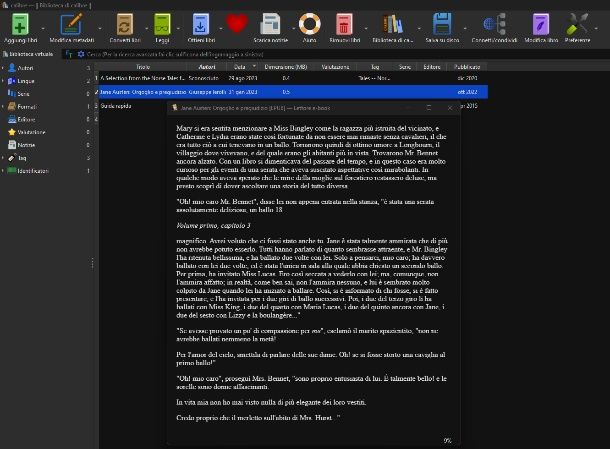Open Modifica metadati tool
This screenshot has width=610, height=449.
tap(72, 24)
